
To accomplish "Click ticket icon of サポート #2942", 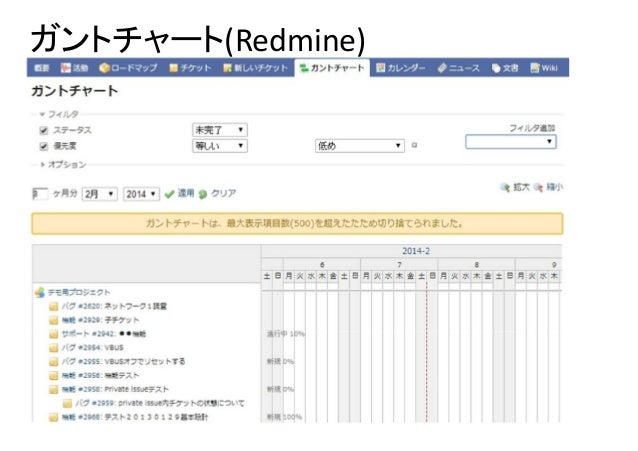I will (53, 334).
